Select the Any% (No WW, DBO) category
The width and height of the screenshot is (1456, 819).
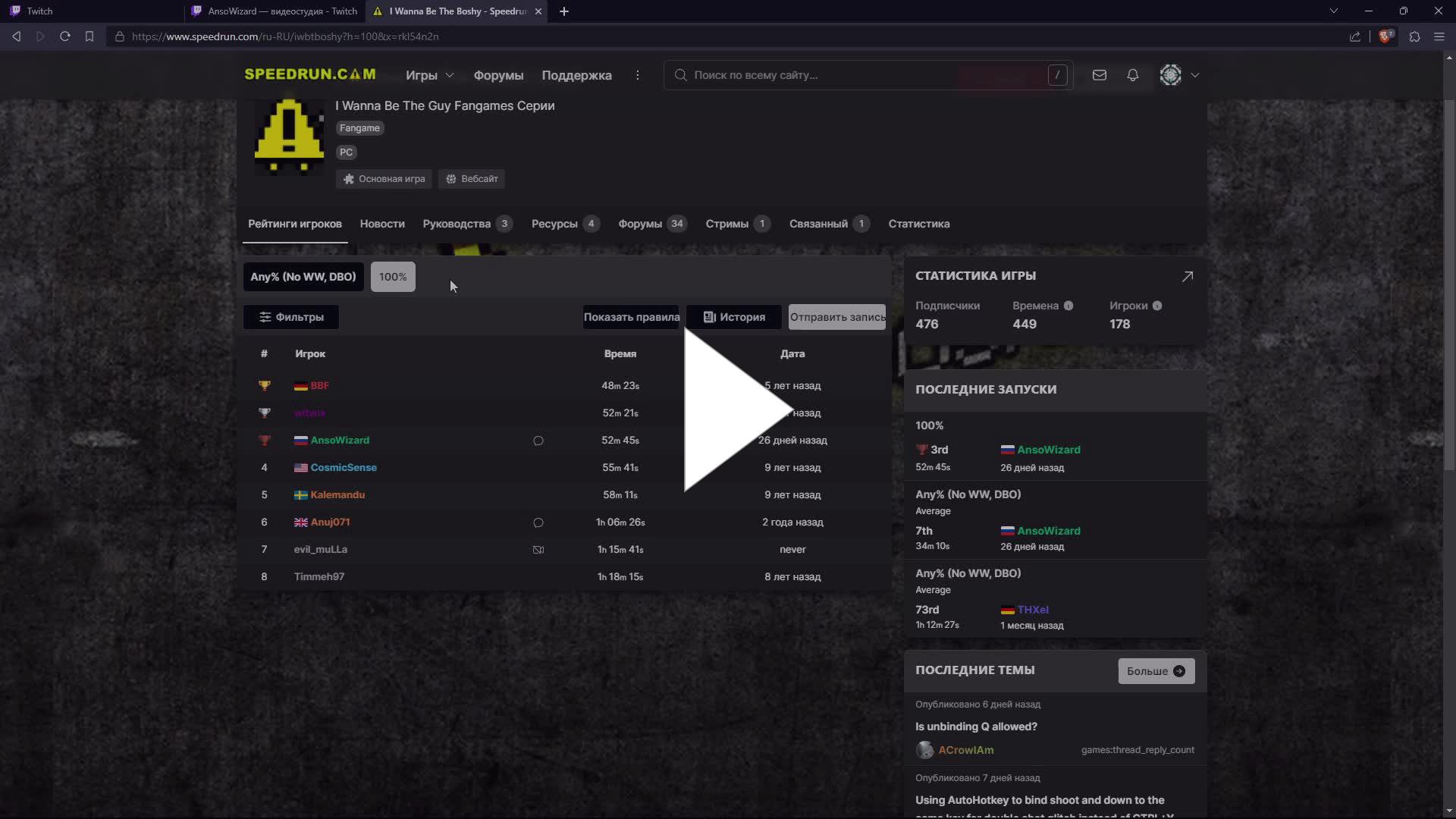(303, 277)
